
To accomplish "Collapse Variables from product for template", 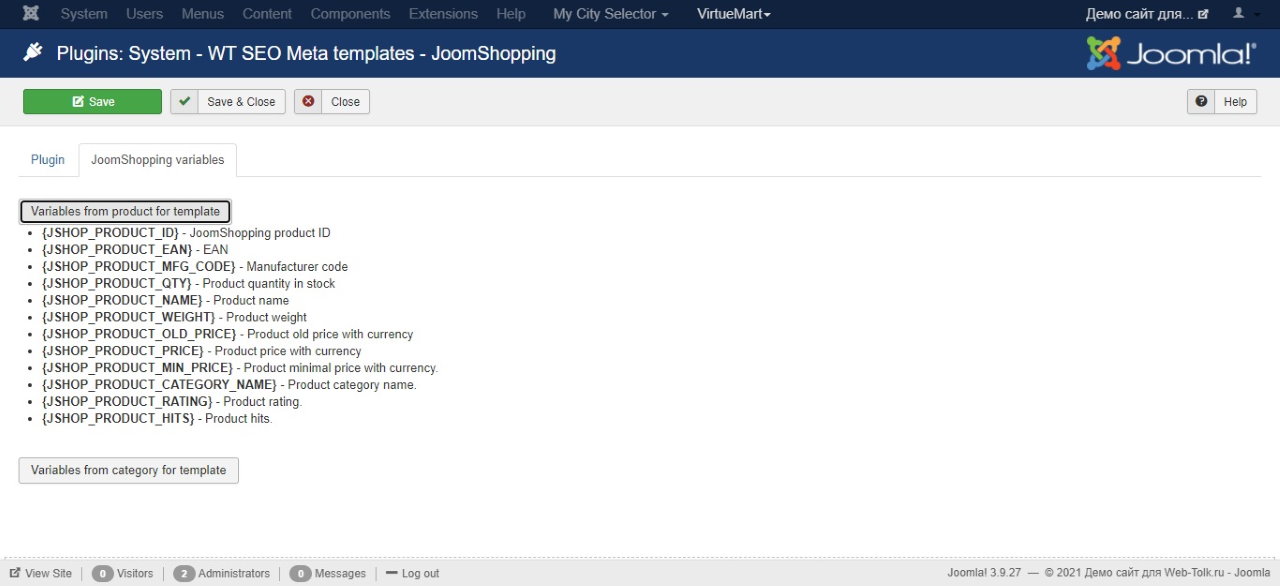I will 125,211.
